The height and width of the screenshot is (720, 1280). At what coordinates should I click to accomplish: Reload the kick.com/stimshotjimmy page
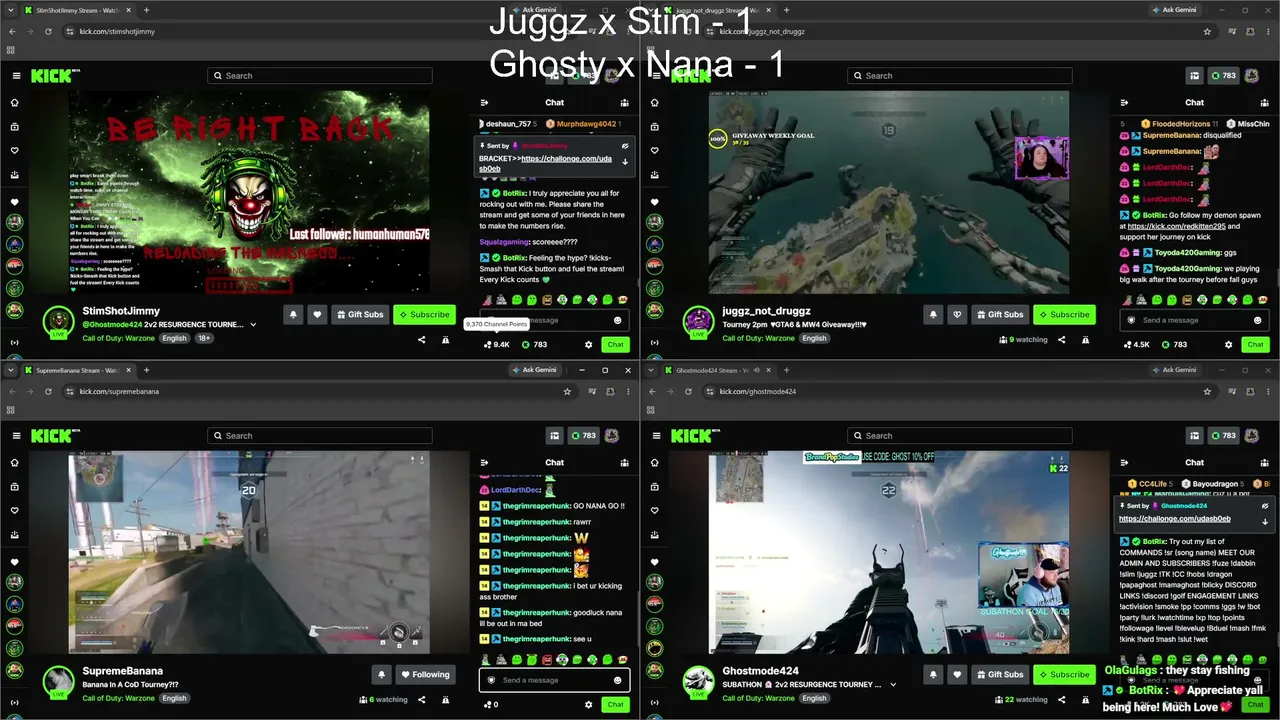pyautogui.click(x=48, y=31)
